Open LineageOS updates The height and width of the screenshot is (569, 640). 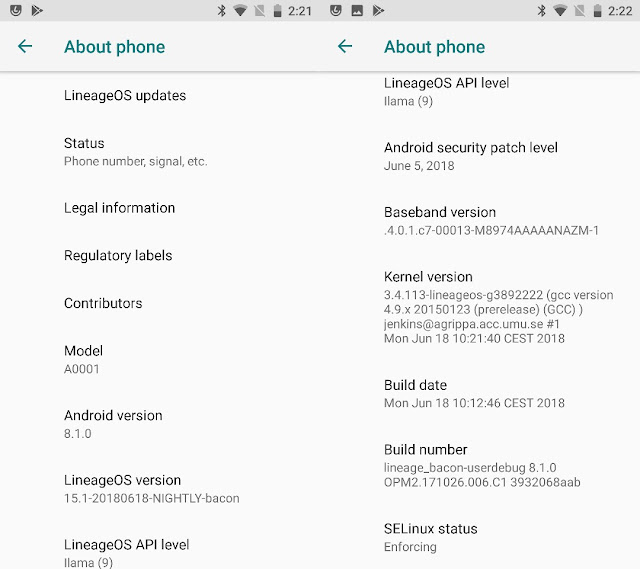pyautogui.click(x=160, y=96)
